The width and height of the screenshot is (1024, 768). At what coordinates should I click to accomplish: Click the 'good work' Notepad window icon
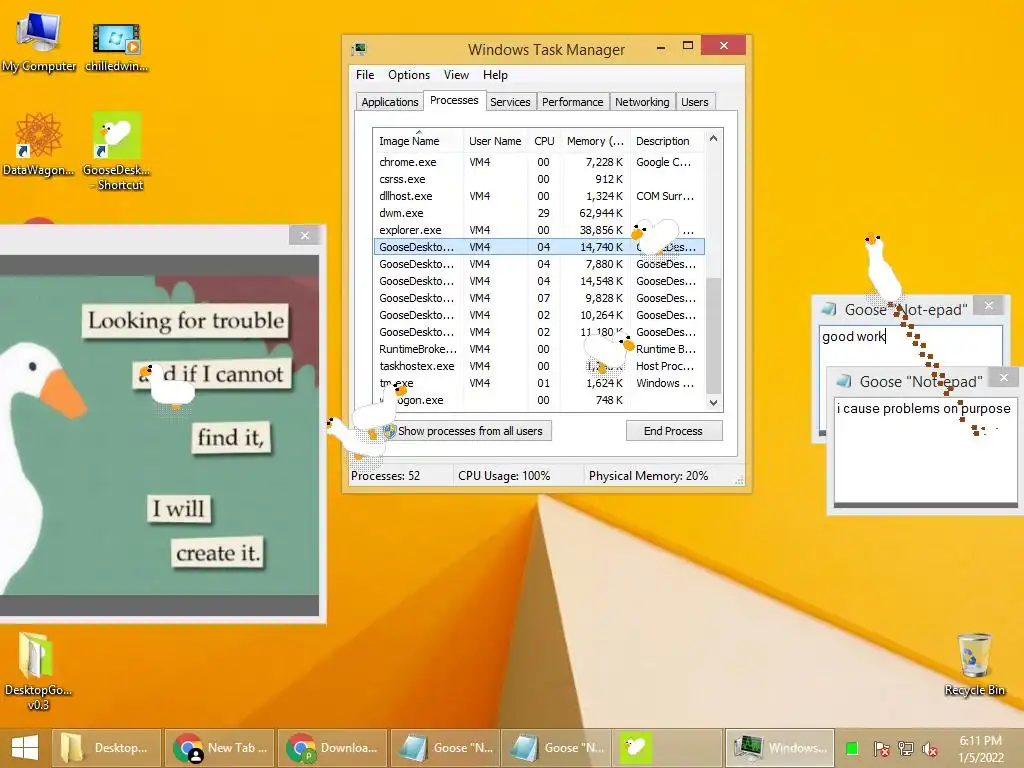[x=829, y=309]
